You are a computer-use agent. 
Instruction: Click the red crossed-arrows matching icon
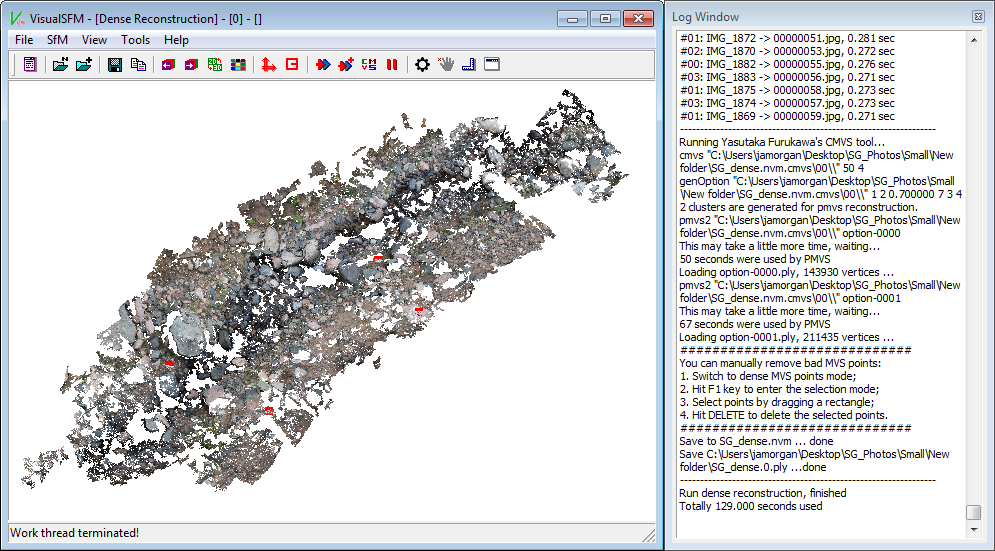[268, 64]
